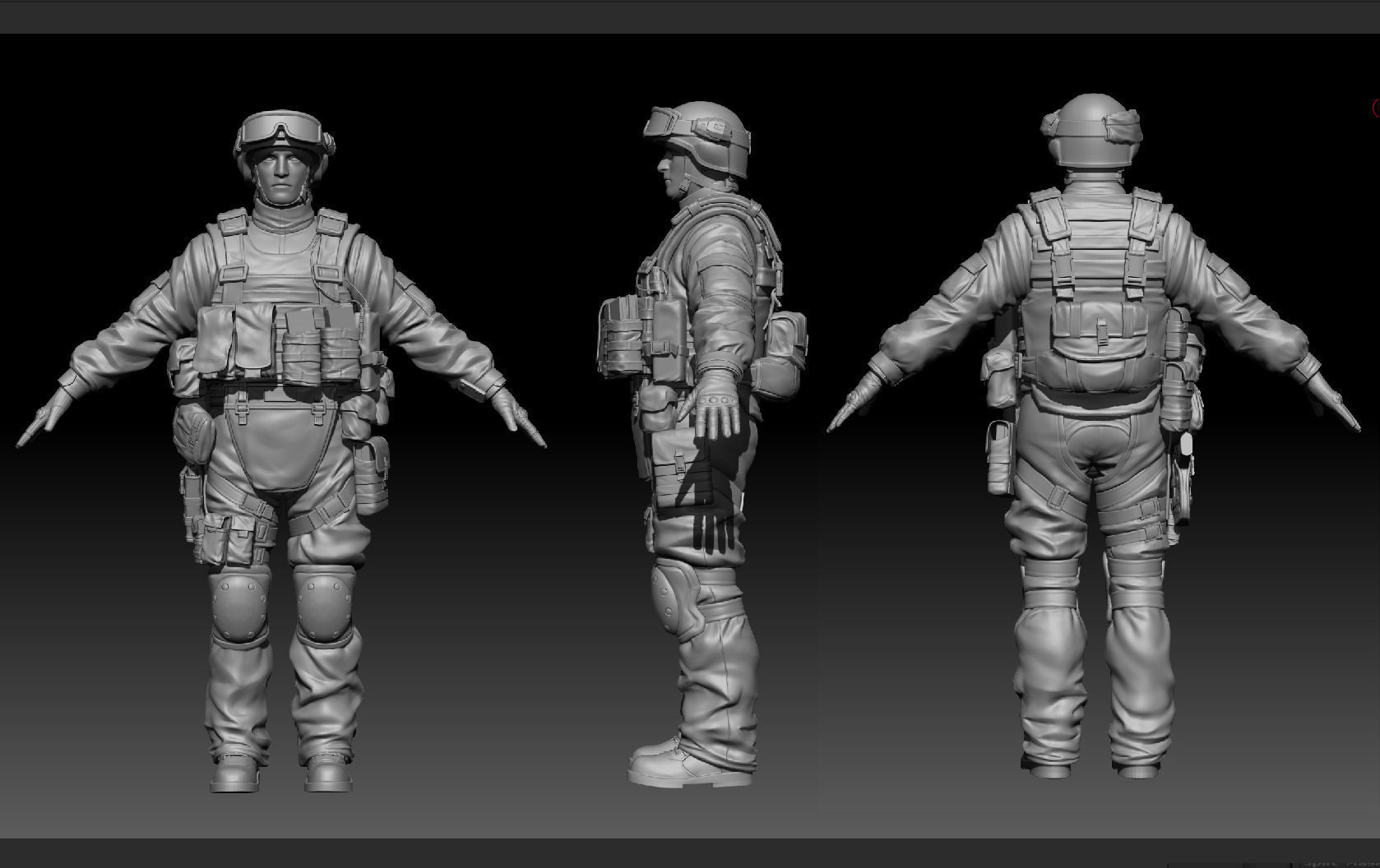Select the back view soldier model
Viewport: 1380px width, 868px height.
pos(1094,436)
